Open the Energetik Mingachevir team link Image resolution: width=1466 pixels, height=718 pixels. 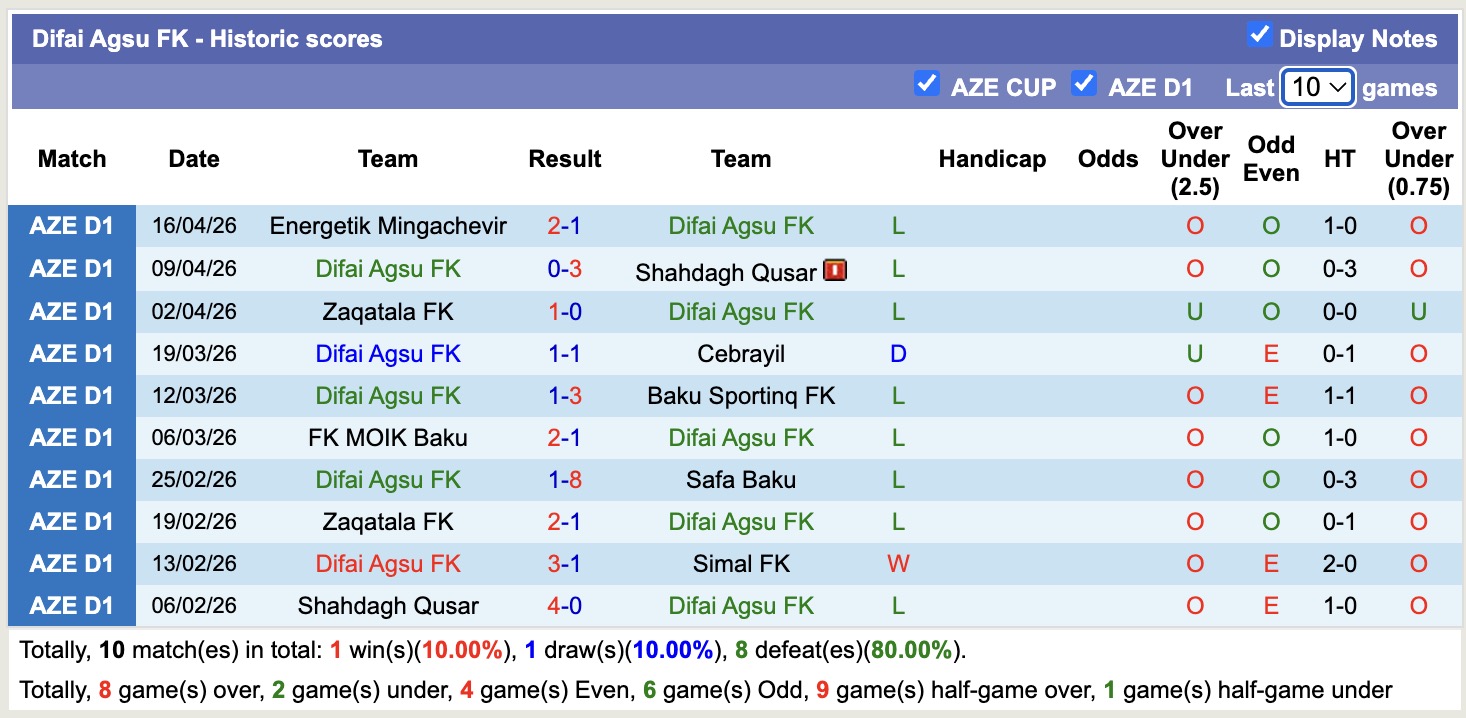(388, 227)
